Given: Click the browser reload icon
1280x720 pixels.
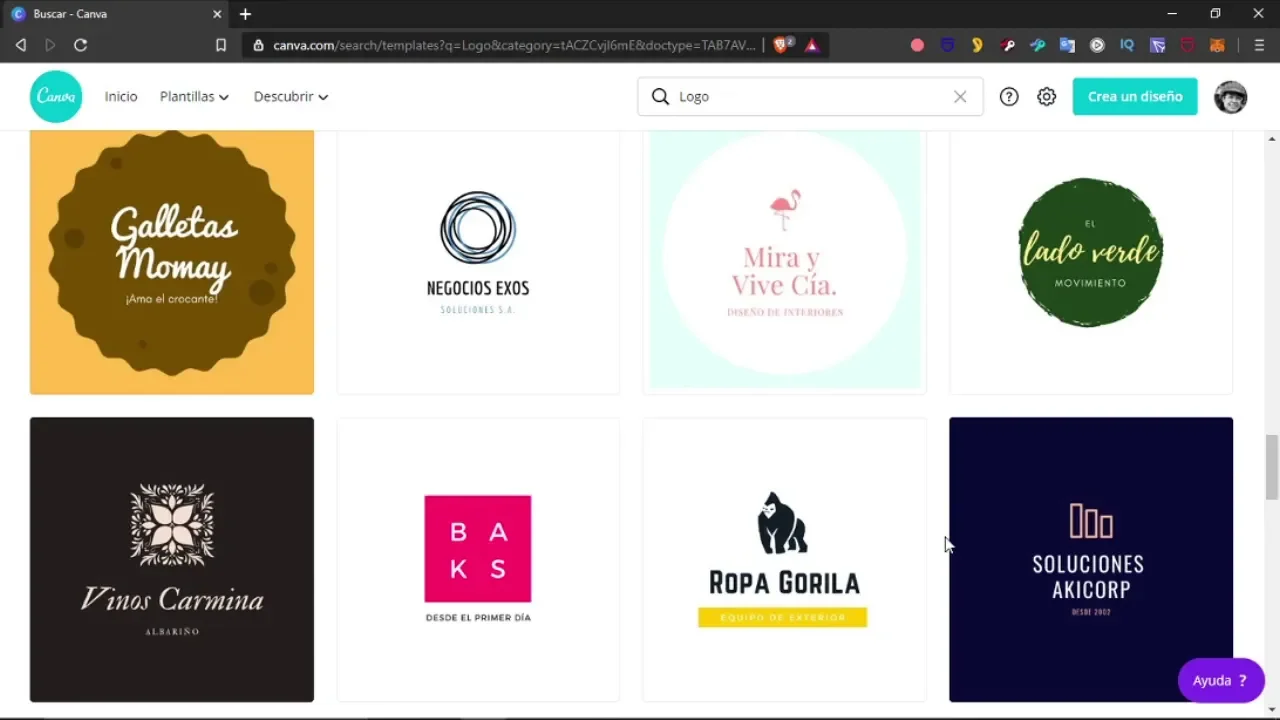Looking at the screenshot, I should (x=81, y=45).
